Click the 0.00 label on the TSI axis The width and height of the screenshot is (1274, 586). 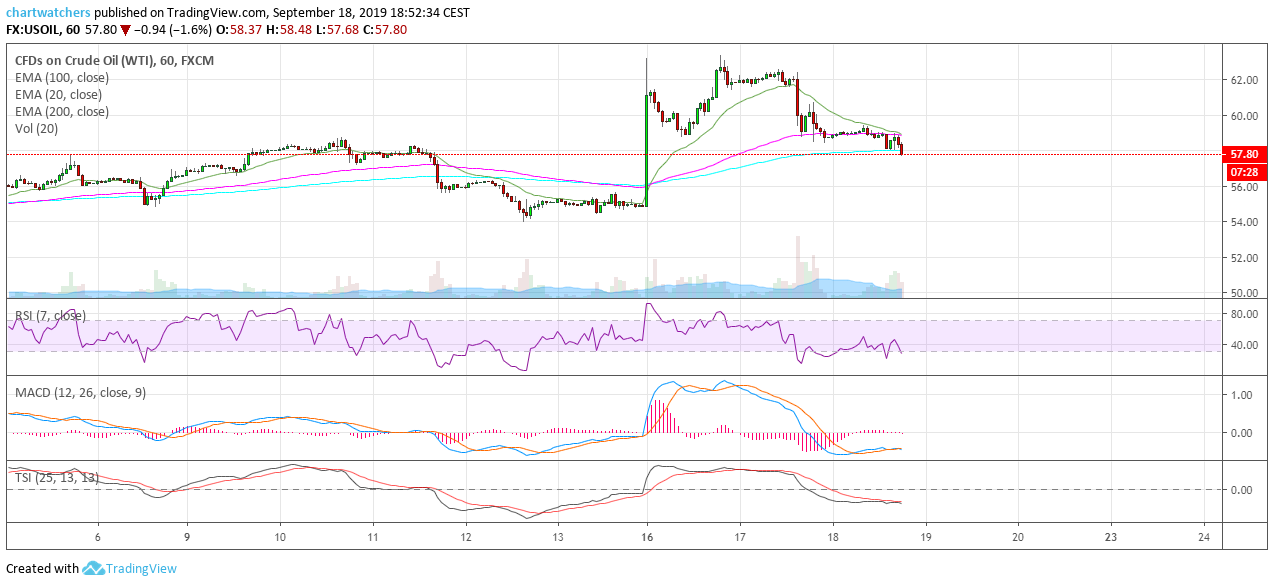point(1243,490)
